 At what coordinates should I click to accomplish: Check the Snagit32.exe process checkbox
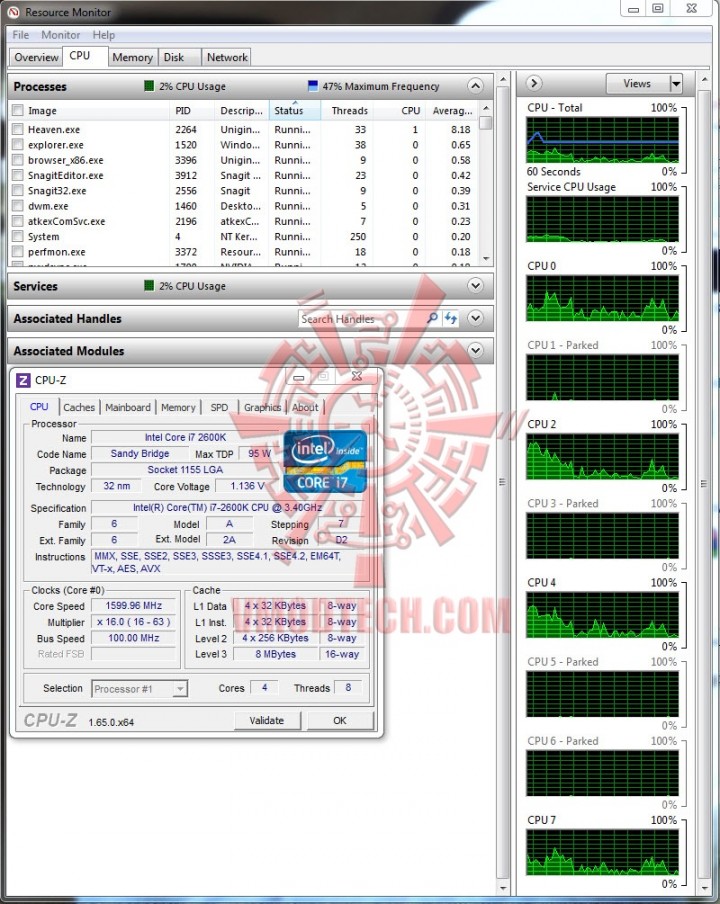point(18,190)
